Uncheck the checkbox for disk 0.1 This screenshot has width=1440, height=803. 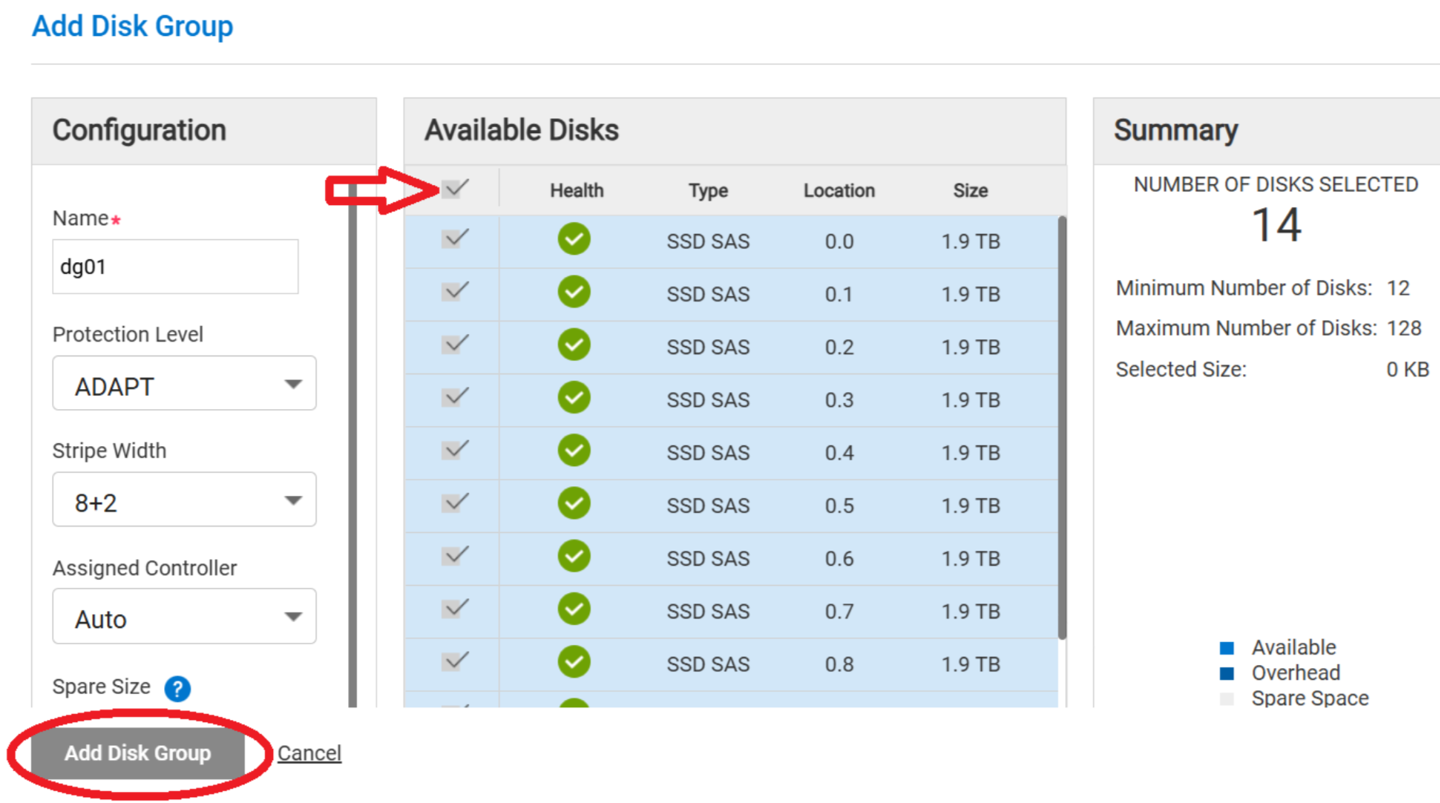pyautogui.click(x=455, y=293)
